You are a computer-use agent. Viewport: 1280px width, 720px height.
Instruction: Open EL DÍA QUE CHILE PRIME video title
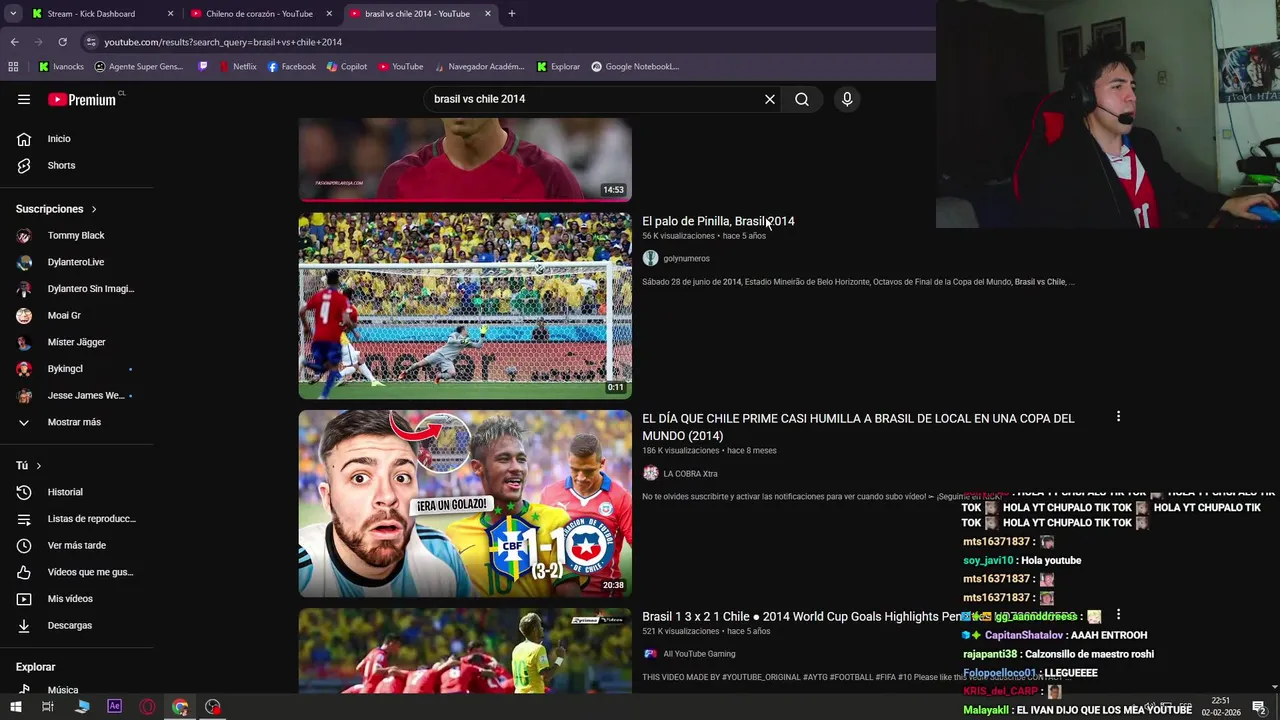coord(858,427)
